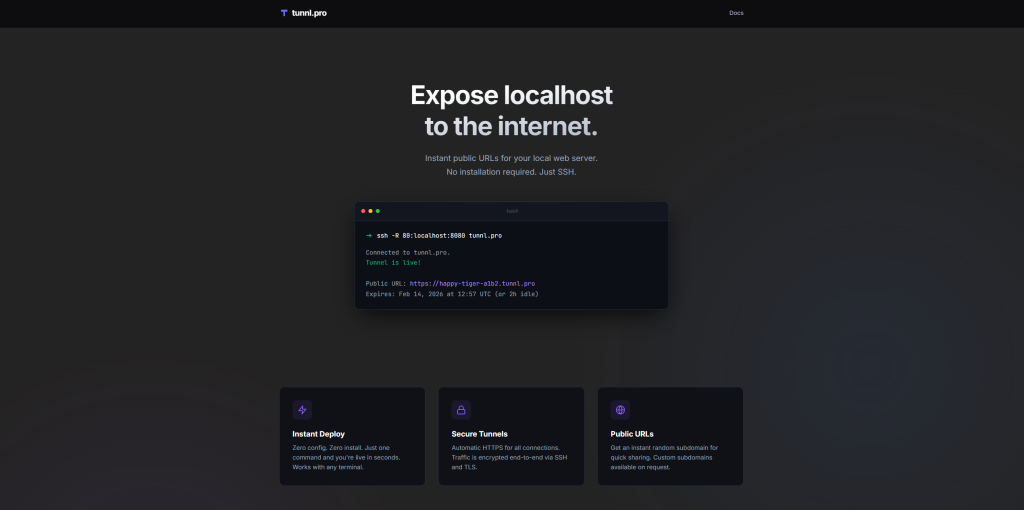Open the Docs link in header
Image resolution: width=1024 pixels, height=510 pixels.
pos(736,13)
